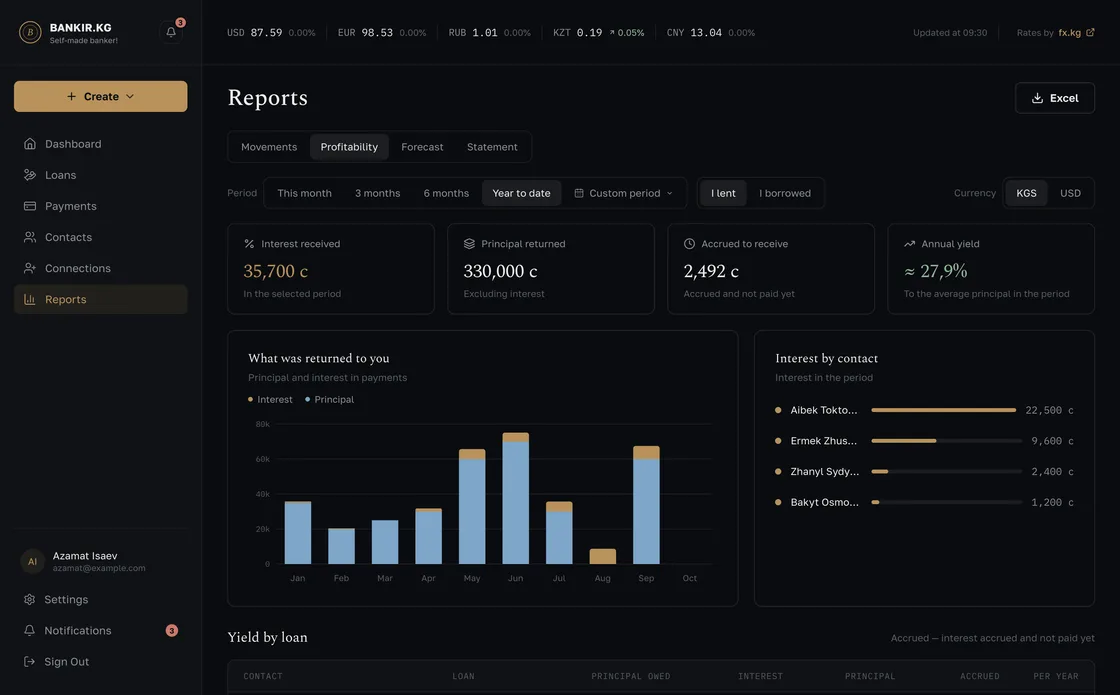The image size is (1120, 695).
Task: Click the Create button
Action: click(101, 96)
